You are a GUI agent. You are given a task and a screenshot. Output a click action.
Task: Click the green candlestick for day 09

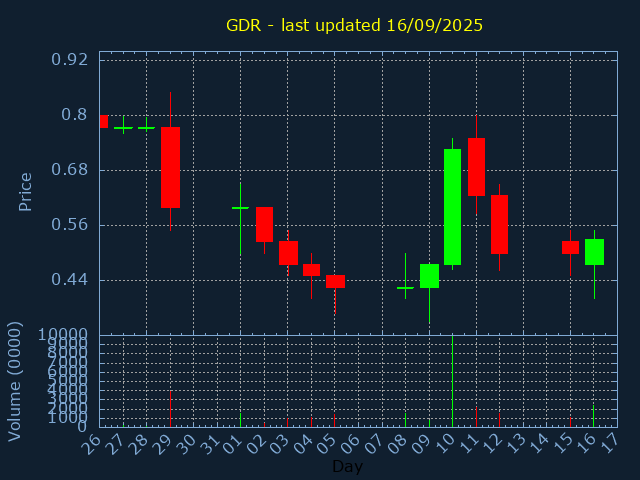tap(429, 276)
